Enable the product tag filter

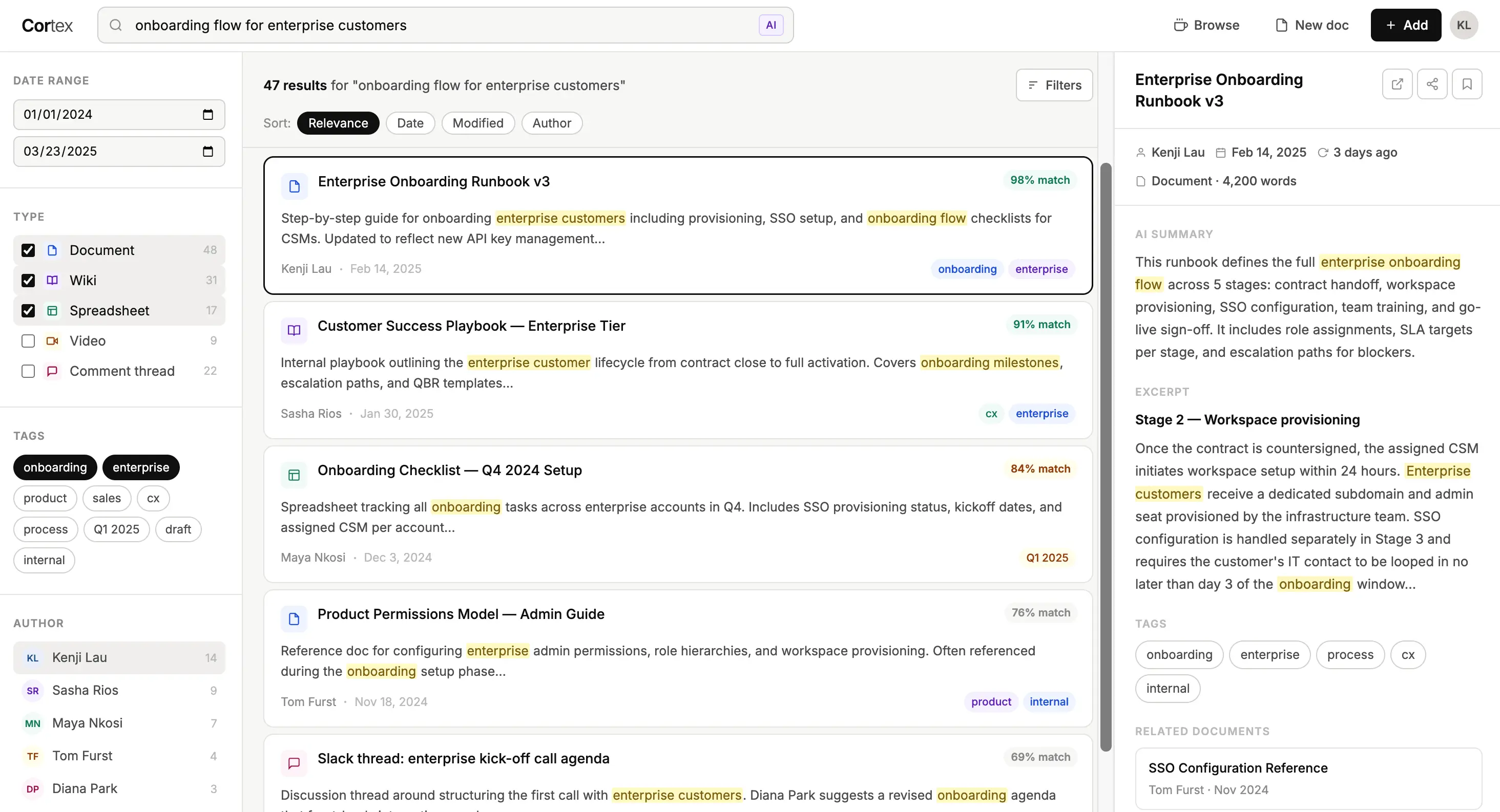(46, 498)
